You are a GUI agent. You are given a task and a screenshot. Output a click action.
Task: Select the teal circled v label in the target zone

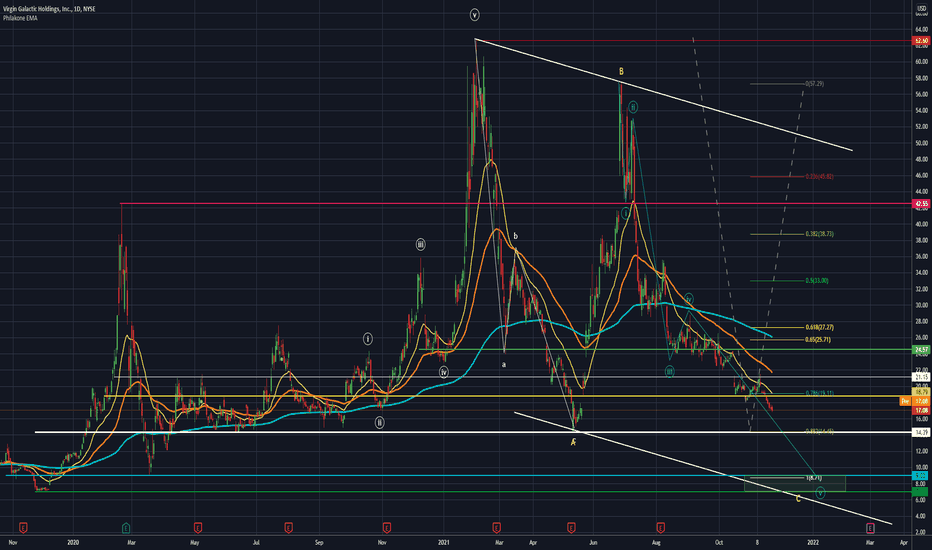pyautogui.click(x=820, y=493)
